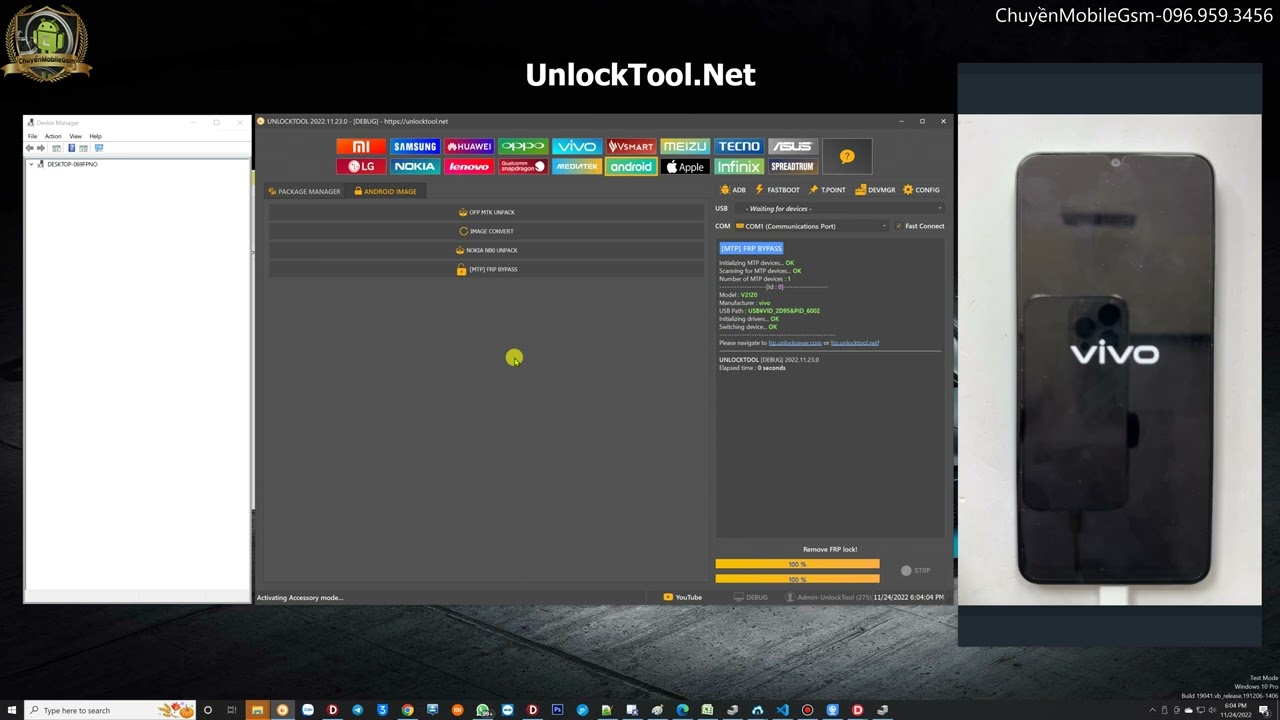The width and height of the screenshot is (1280, 720).
Task: Open Task View on the taskbar
Action: (232, 710)
